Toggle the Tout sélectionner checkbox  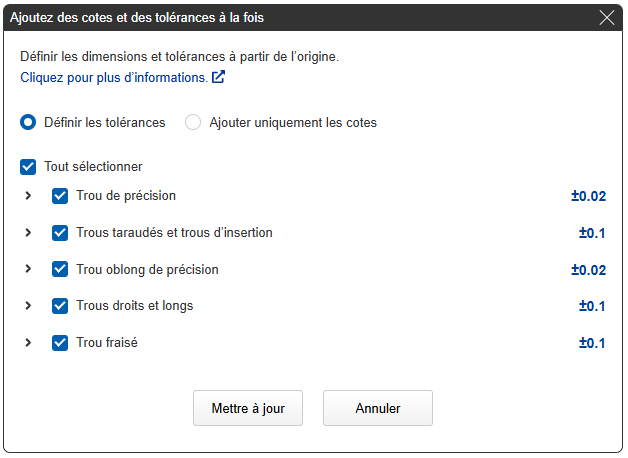(x=28, y=167)
